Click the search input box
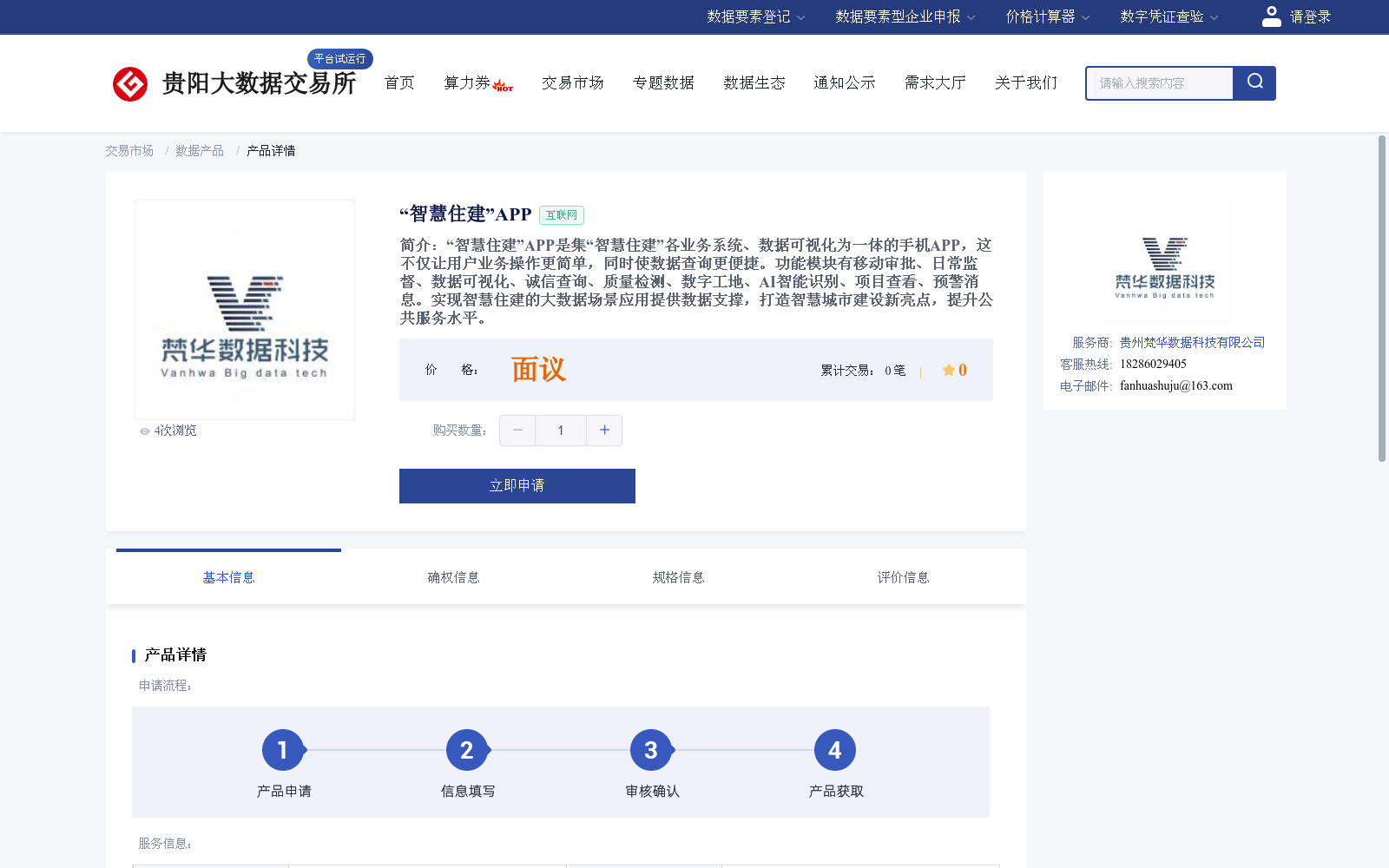 pos(1160,83)
